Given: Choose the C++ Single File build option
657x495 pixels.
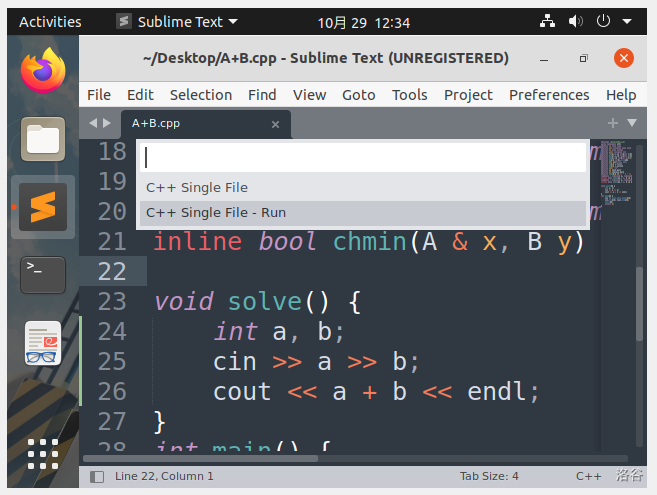Looking at the screenshot, I should (x=197, y=187).
